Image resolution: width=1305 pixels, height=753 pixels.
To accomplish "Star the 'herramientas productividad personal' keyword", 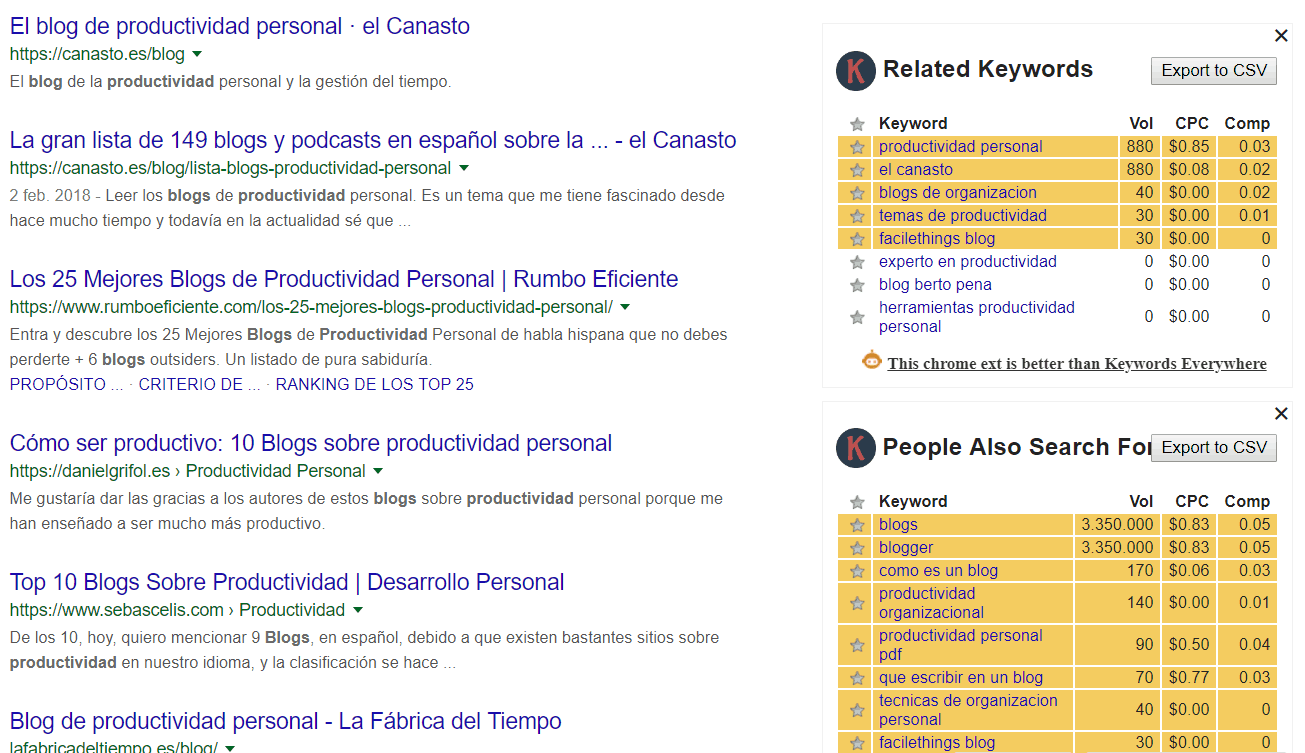I will pyautogui.click(x=857, y=316).
